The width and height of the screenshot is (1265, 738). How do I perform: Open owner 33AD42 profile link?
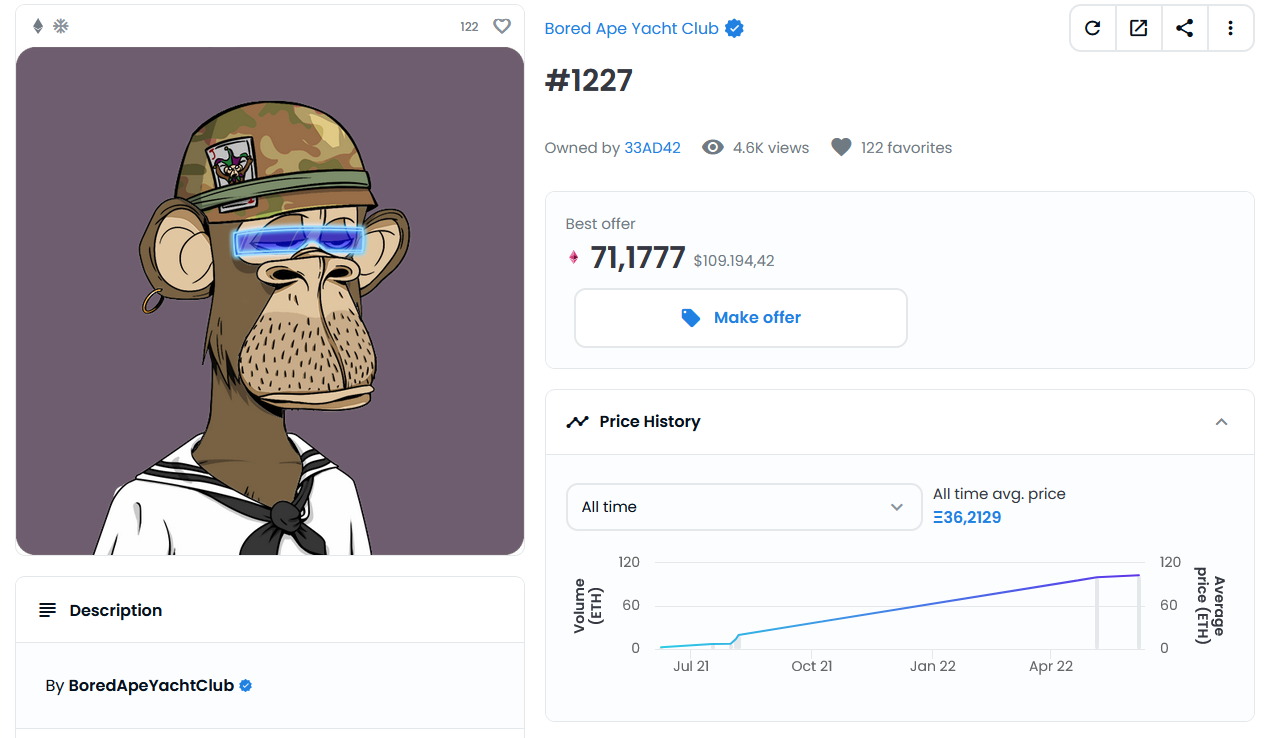(x=652, y=147)
